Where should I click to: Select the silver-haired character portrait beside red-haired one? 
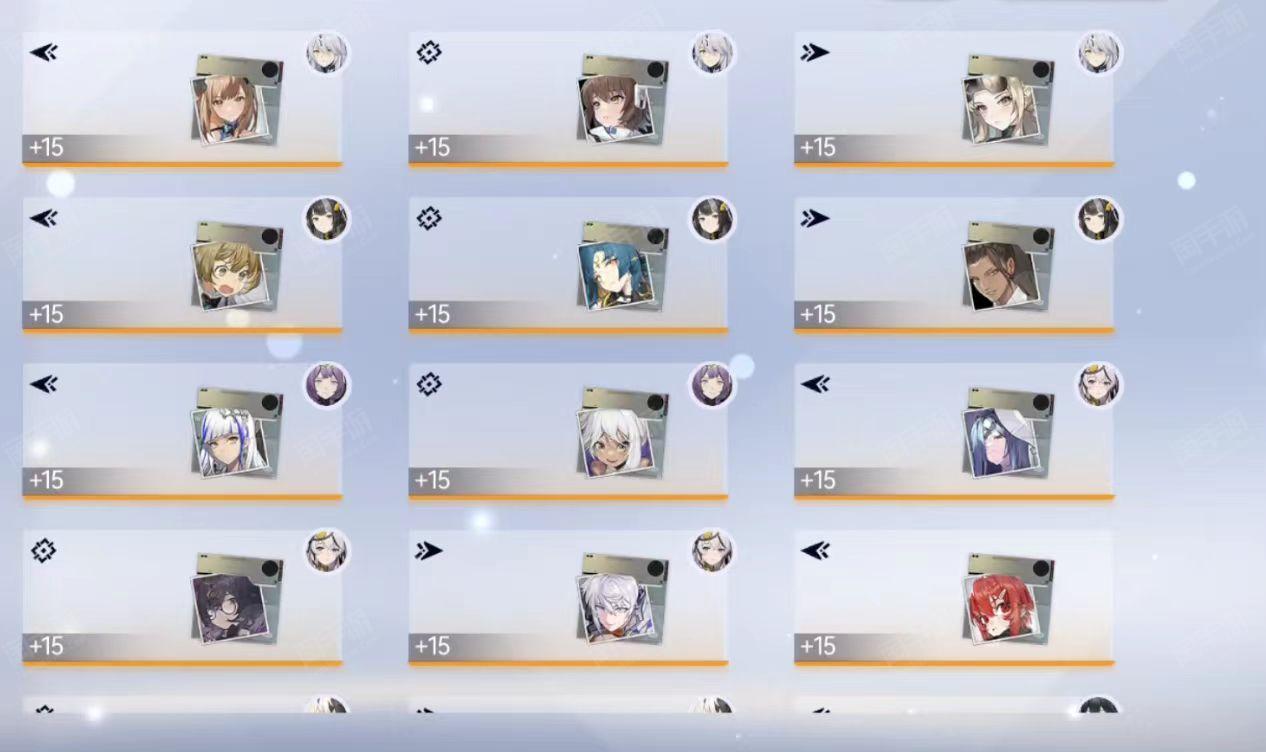615,608
